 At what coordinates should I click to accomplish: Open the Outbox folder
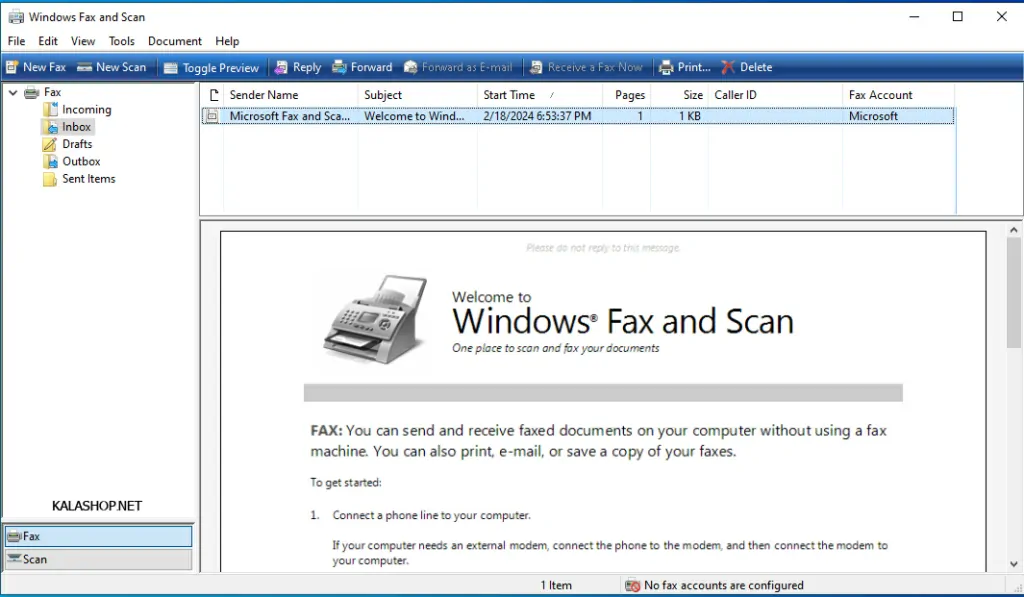coord(81,161)
